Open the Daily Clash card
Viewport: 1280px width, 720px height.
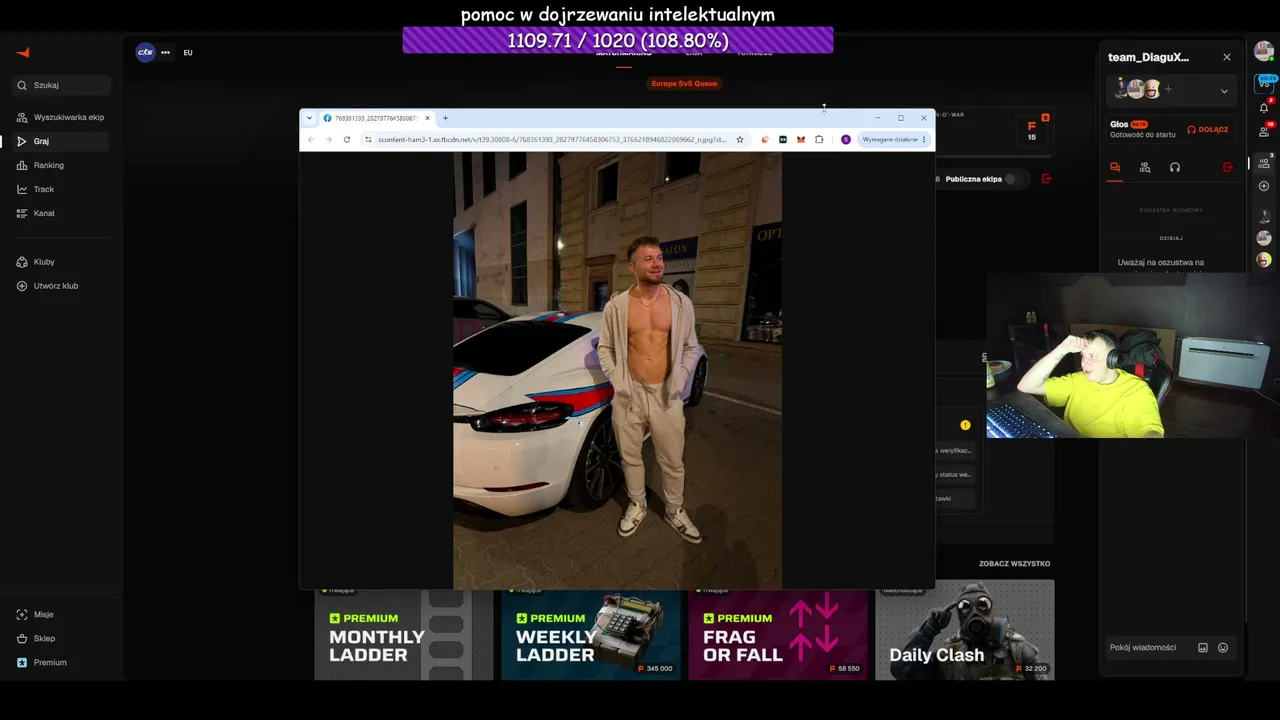coord(965,630)
